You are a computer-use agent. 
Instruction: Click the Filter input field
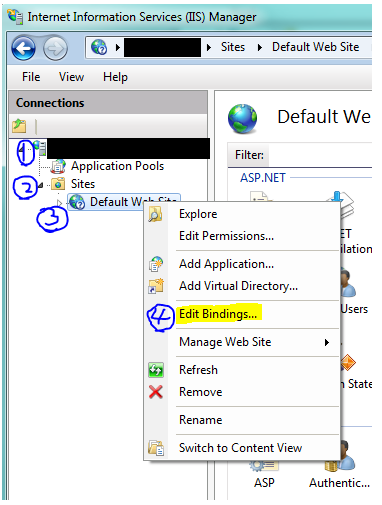[x=320, y=155]
